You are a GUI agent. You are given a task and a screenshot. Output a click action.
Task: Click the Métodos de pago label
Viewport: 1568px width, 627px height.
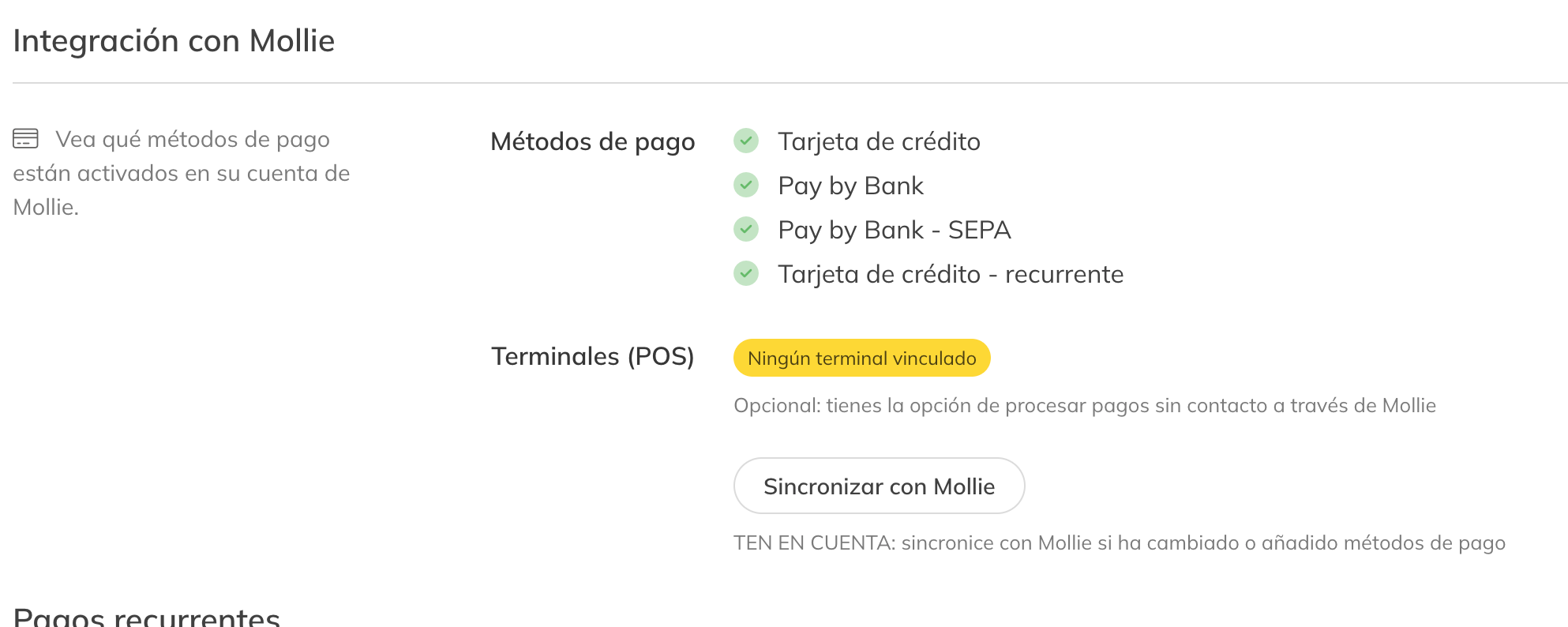[592, 141]
